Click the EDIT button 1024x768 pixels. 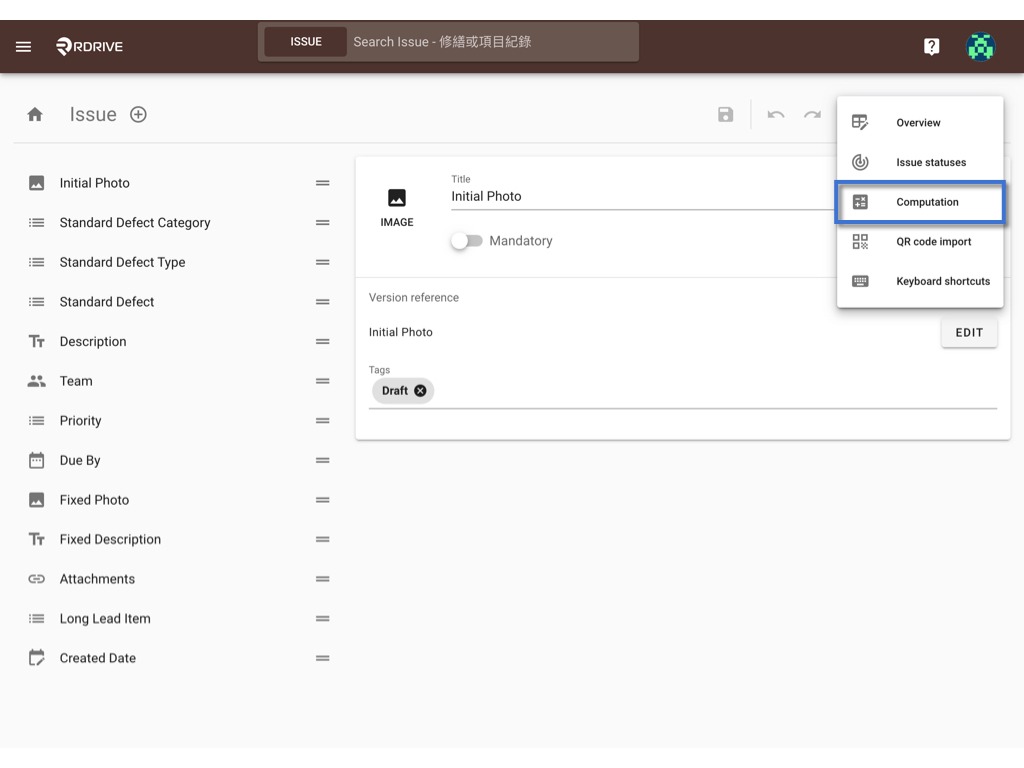[968, 332]
